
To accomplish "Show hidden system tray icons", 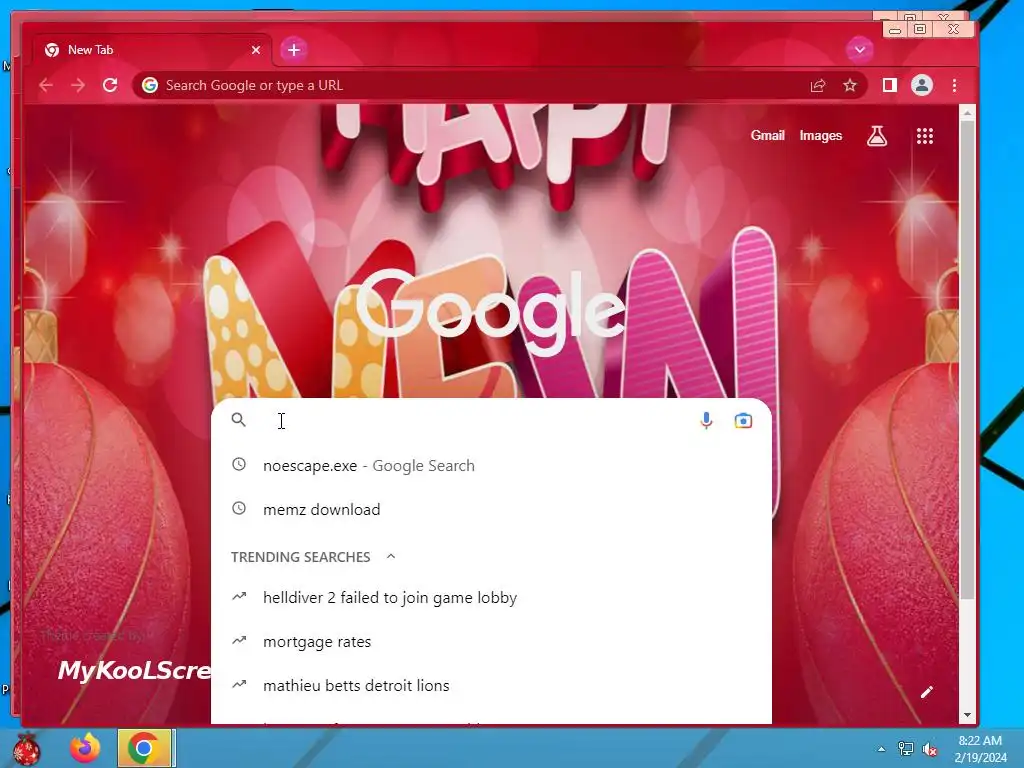I will coord(881,749).
